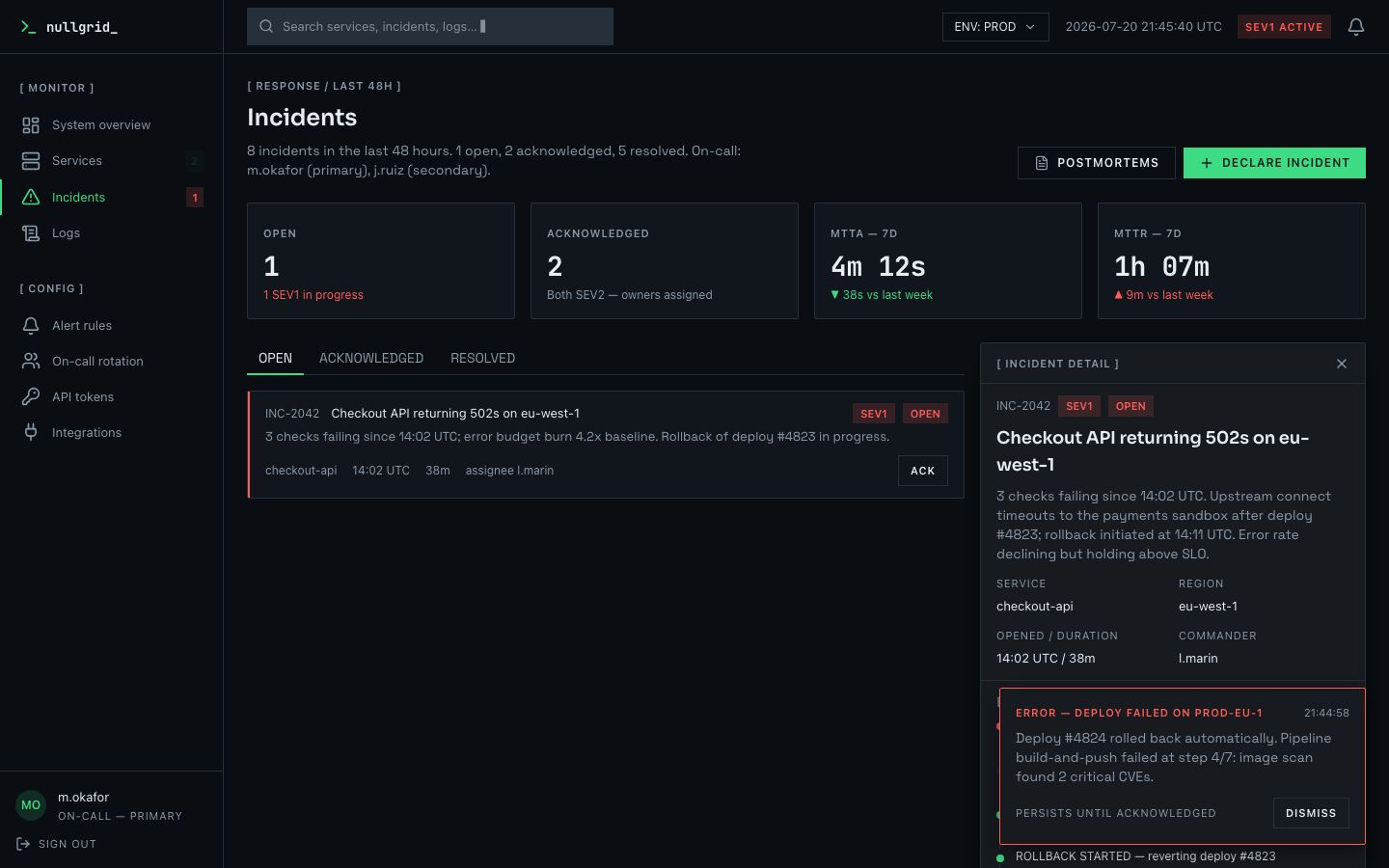Click '1 SEV1 in progress' text
The height and width of the screenshot is (868, 1389).
click(313, 295)
